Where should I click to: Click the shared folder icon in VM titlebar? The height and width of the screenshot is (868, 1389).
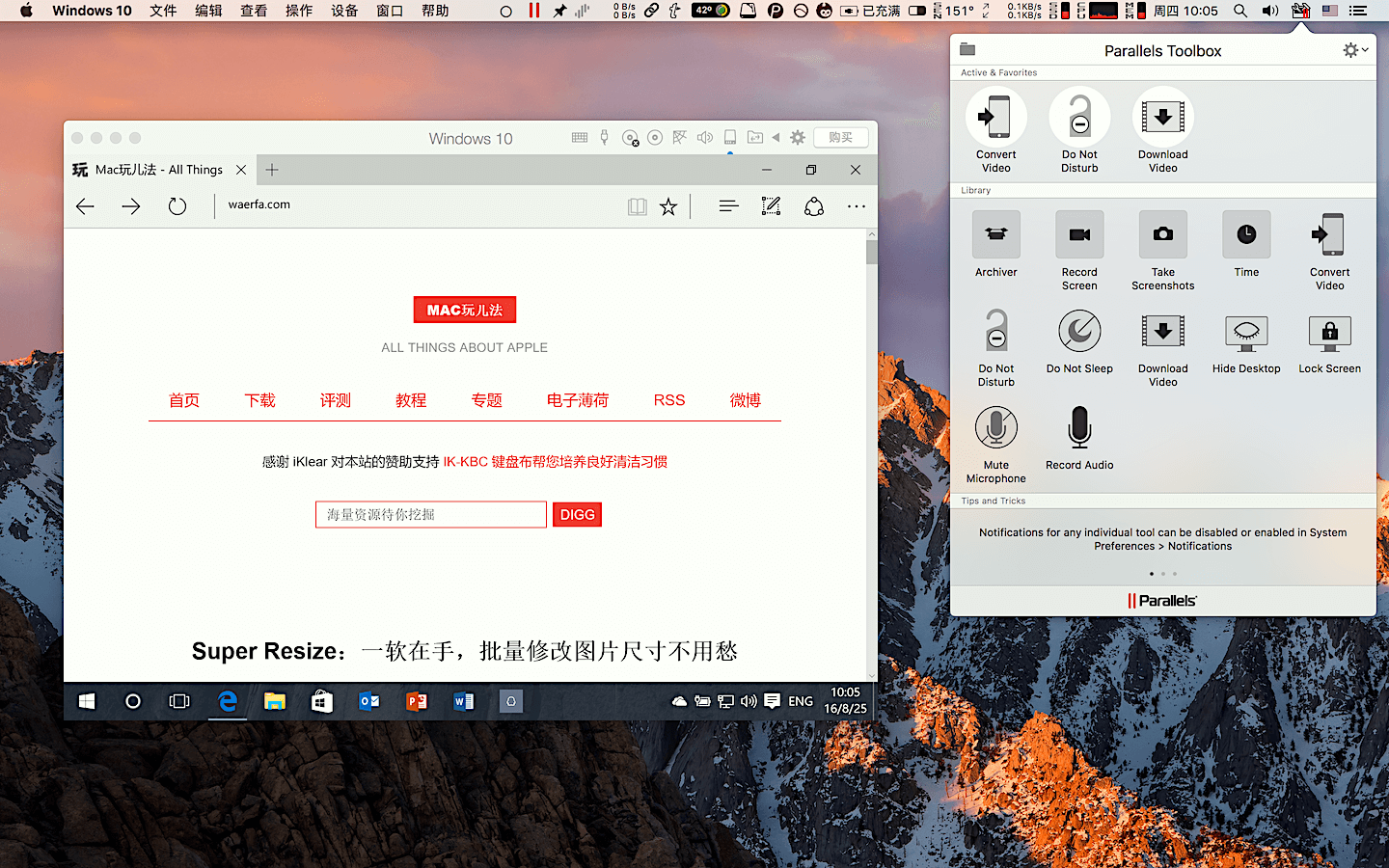(x=755, y=138)
